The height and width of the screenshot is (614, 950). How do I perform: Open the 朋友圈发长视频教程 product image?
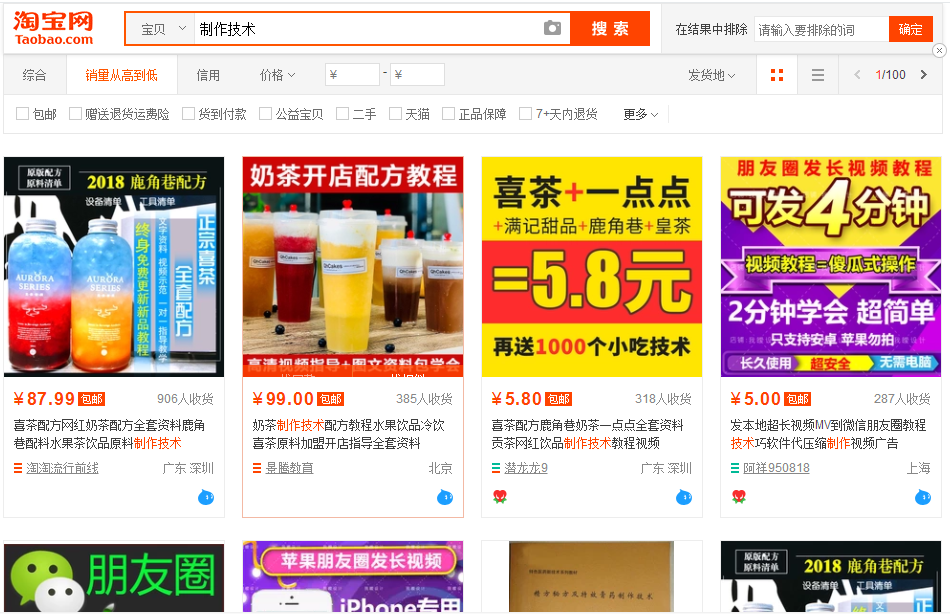[x=831, y=267]
